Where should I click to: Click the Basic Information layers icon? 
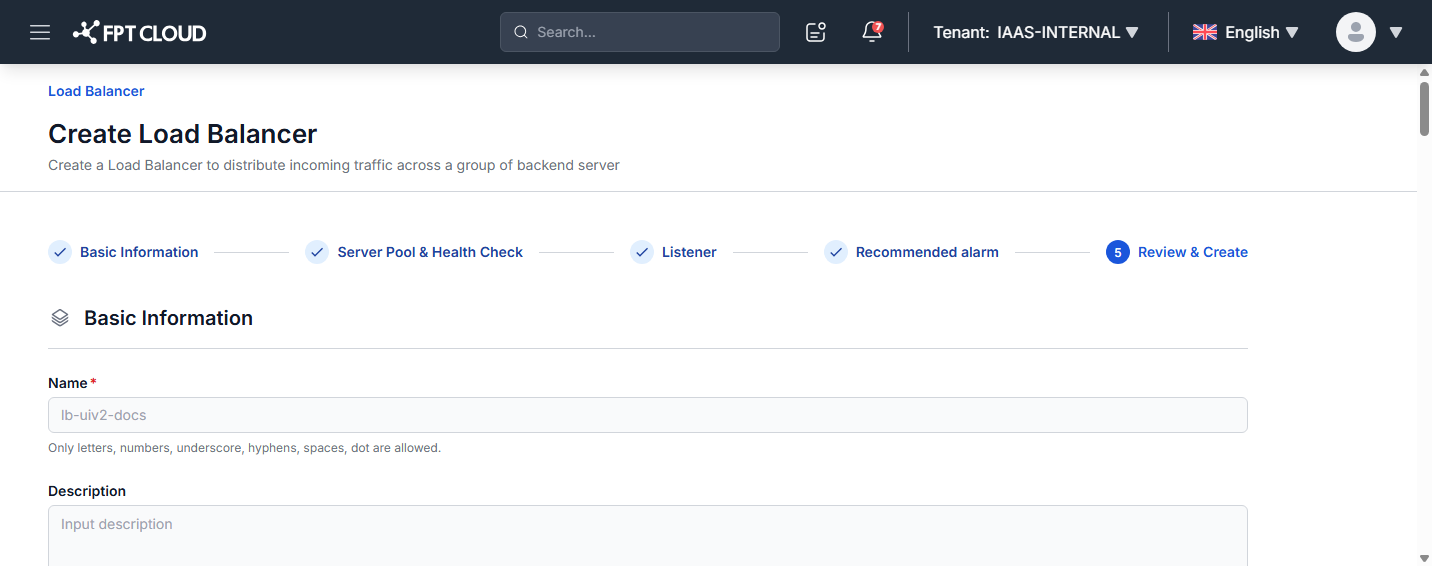pos(60,318)
